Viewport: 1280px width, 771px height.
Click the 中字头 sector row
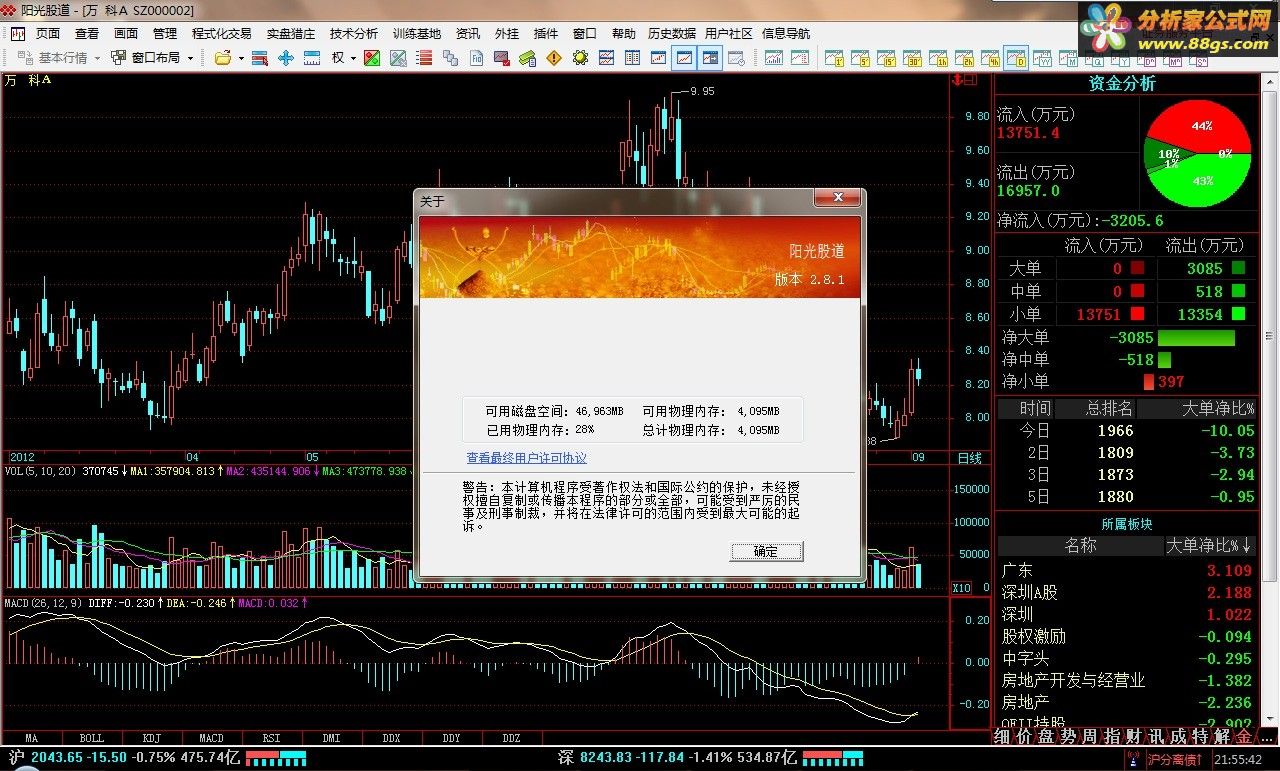point(1128,658)
